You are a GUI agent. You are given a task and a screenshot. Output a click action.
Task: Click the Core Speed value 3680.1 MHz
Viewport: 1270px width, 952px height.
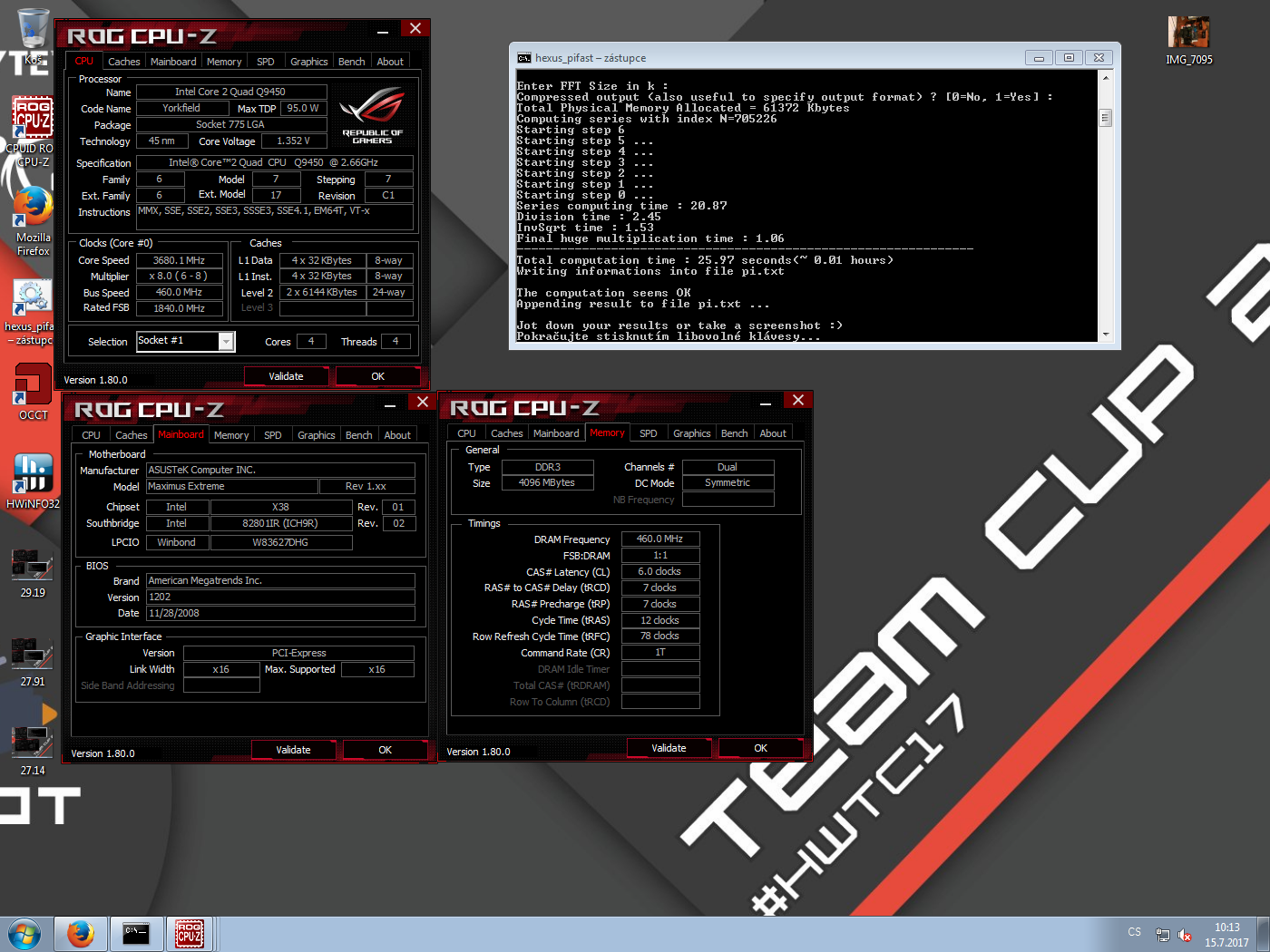click(180, 260)
